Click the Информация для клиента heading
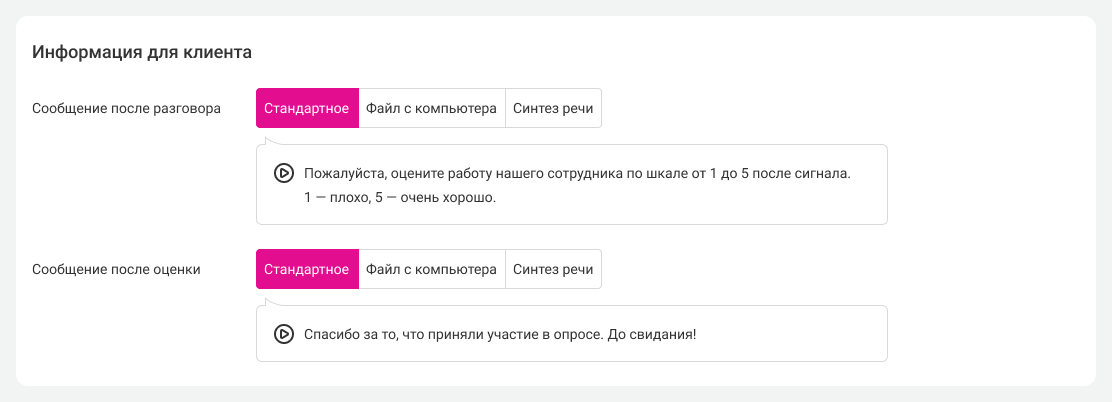Viewport: 1112px width, 402px height. coord(141,51)
